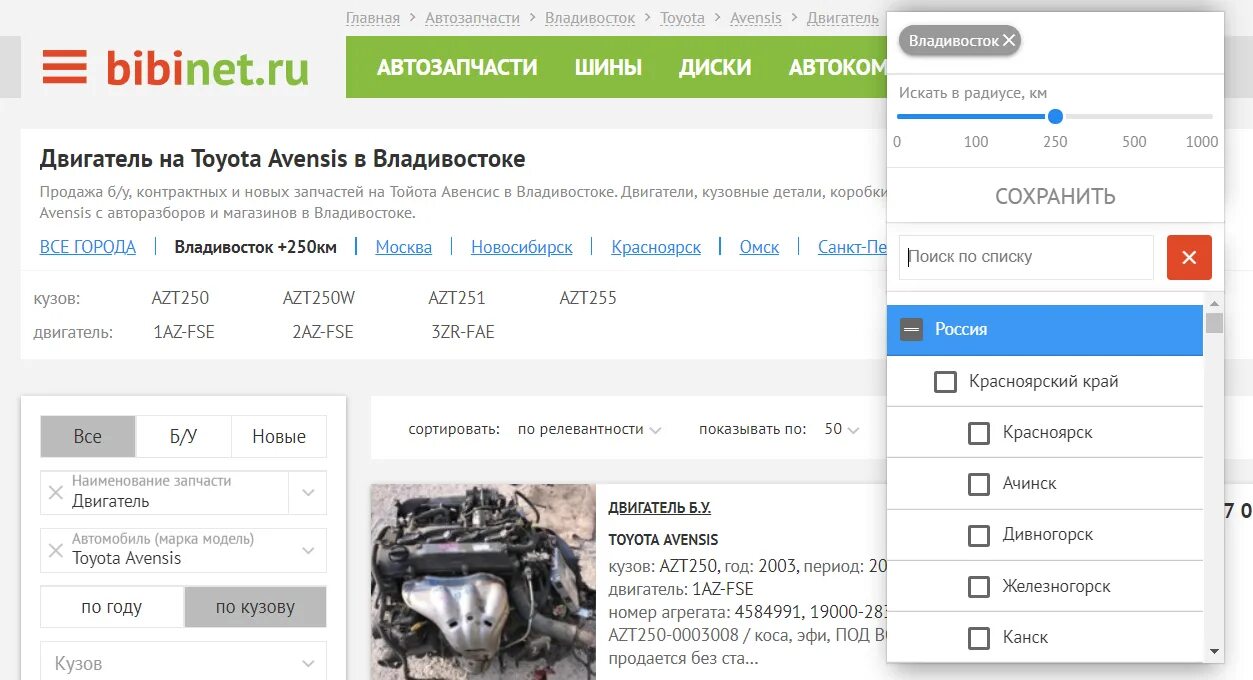Click the radius slider handle at 250
1253x680 pixels.
pos(1055,116)
